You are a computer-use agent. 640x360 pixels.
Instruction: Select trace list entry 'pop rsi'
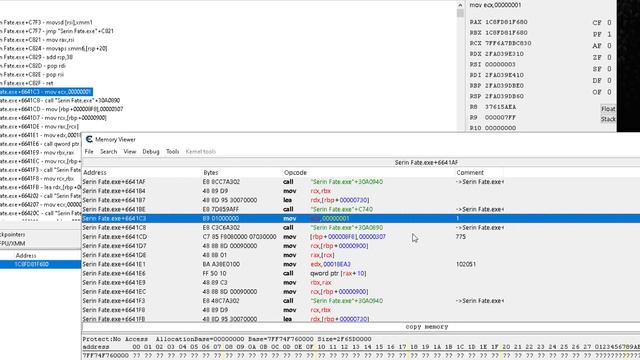click(32, 75)
